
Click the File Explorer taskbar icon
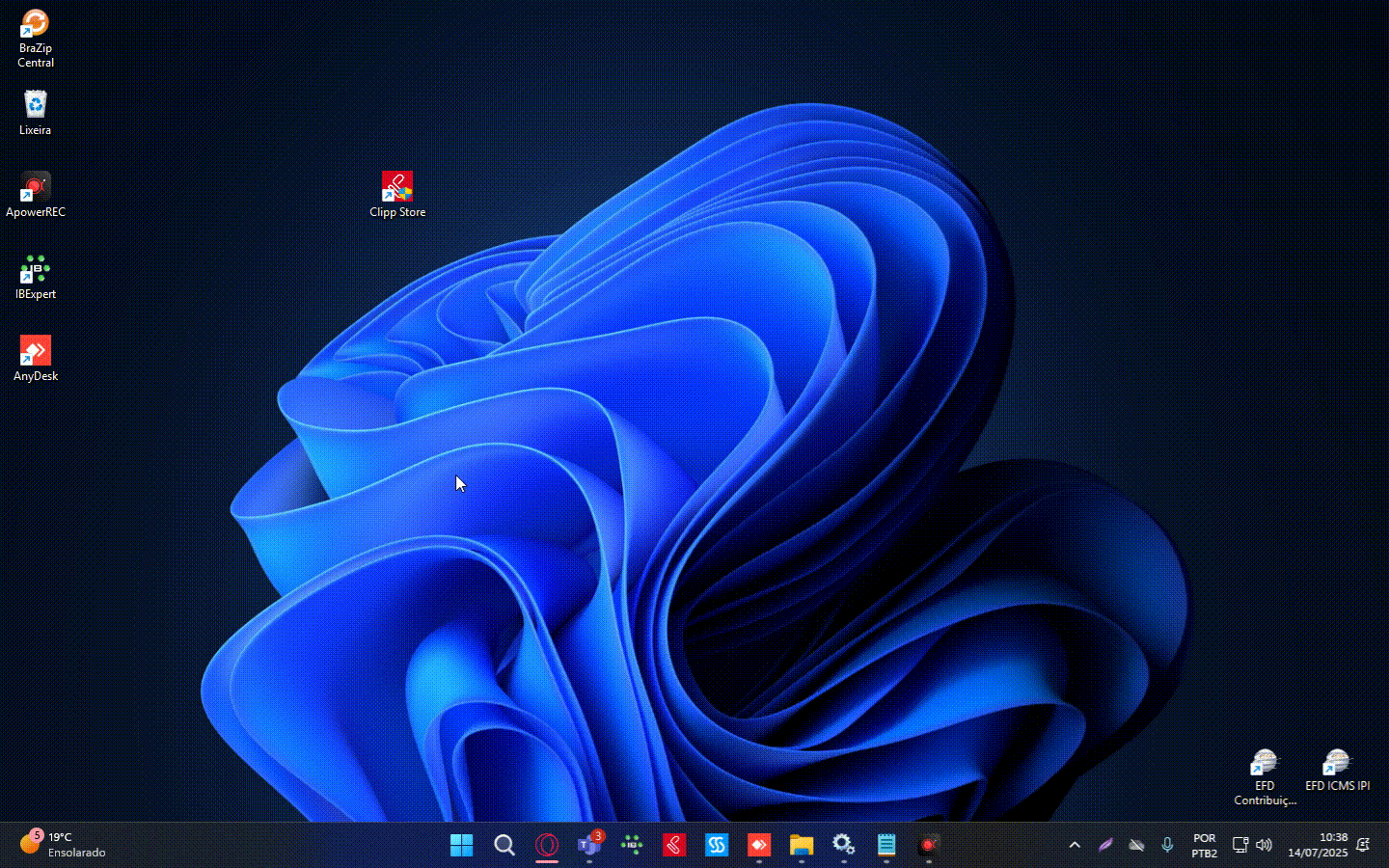click(x=802, y=846)
